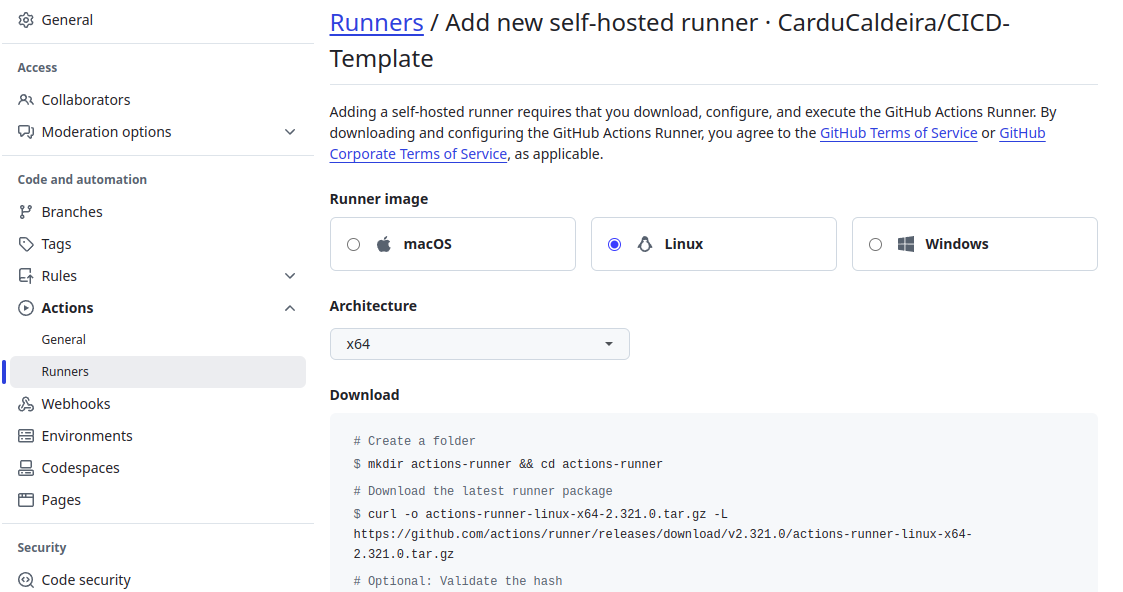
Task: Open Webhooks settings
Action: (158, 404)
